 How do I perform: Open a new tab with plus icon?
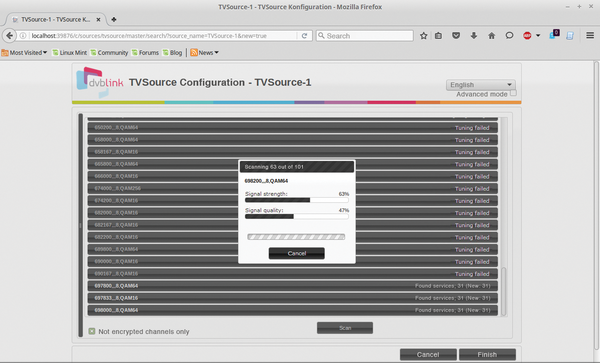point(114,19)
